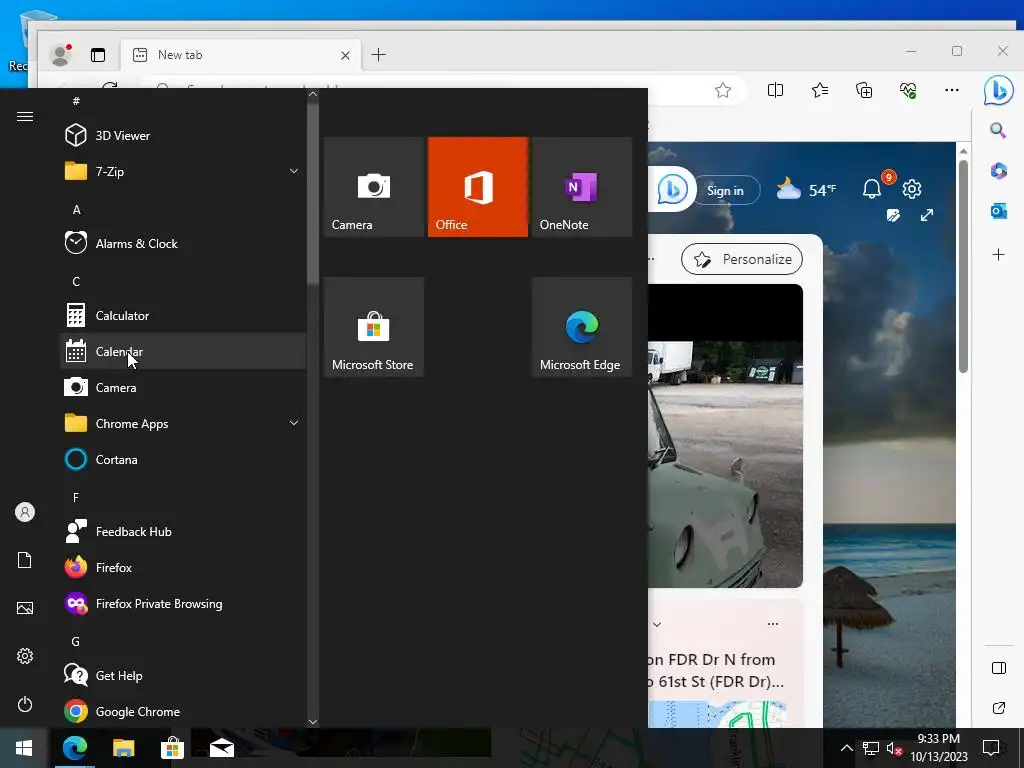The image size is (1024, 768).
Task: Open Firefox Private Browsing
Action: coord(183,603)
